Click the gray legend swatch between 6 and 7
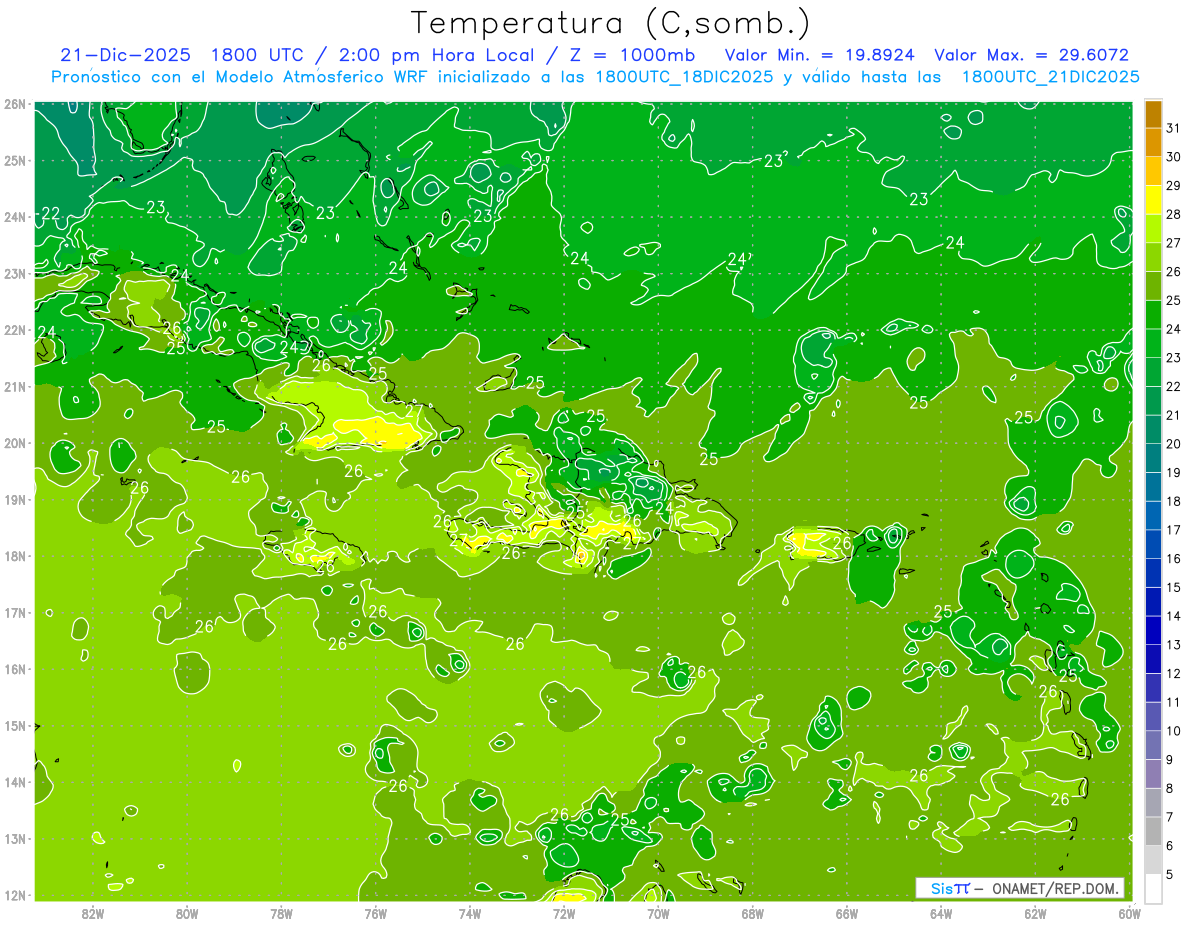Viewport: 1200px width, 927px height. [1153, 831]
